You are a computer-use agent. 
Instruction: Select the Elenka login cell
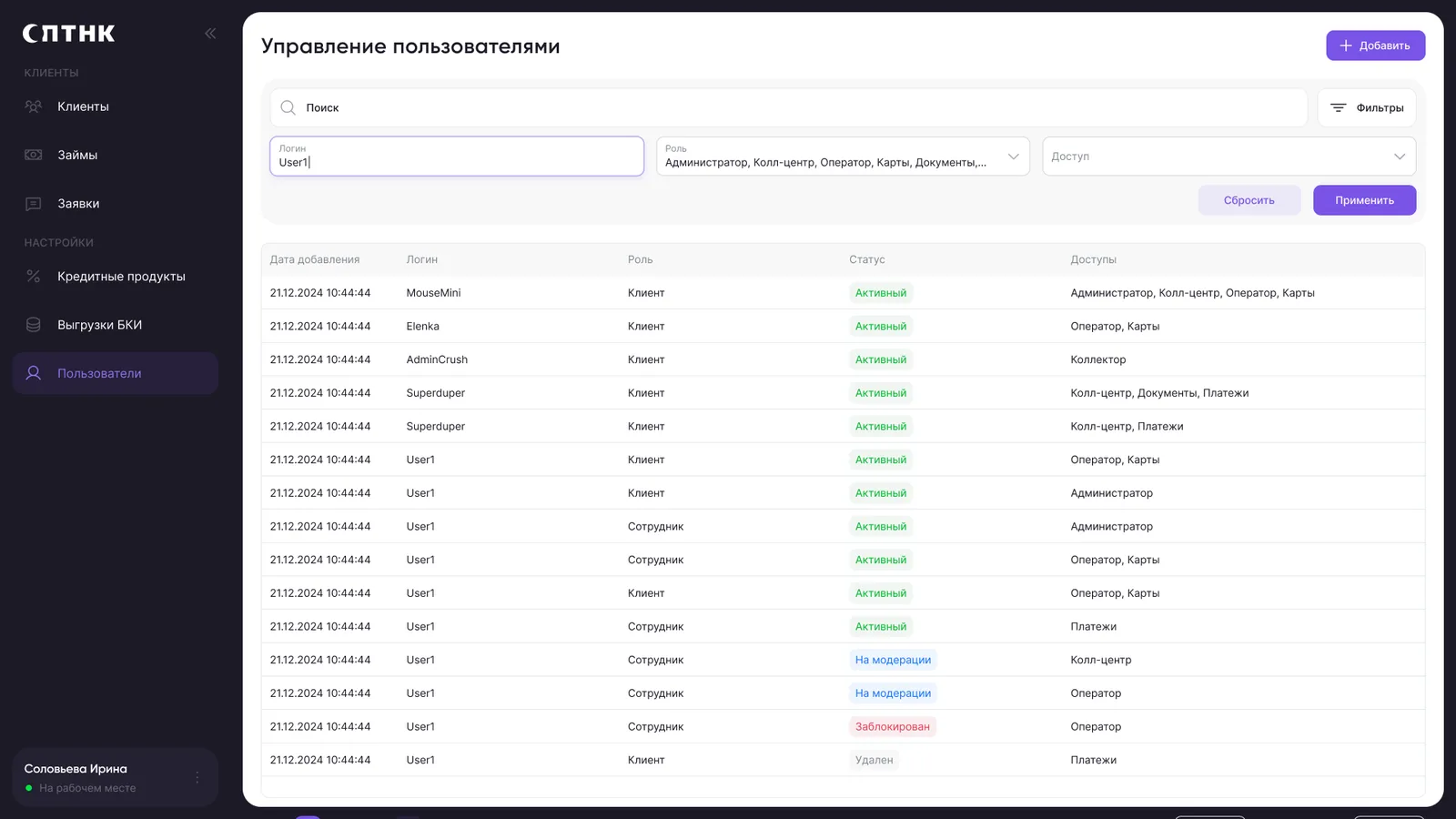tap(423, 326)
